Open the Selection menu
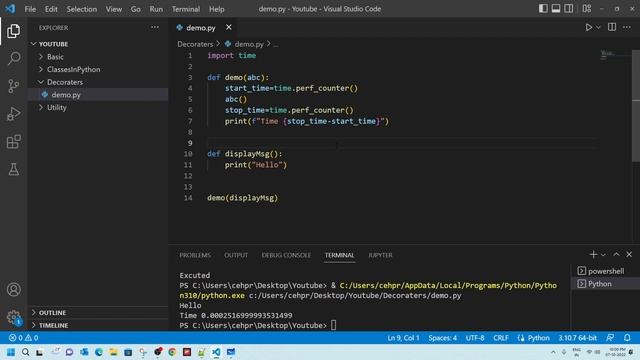640x360 pixels. [x=82, y=9]
